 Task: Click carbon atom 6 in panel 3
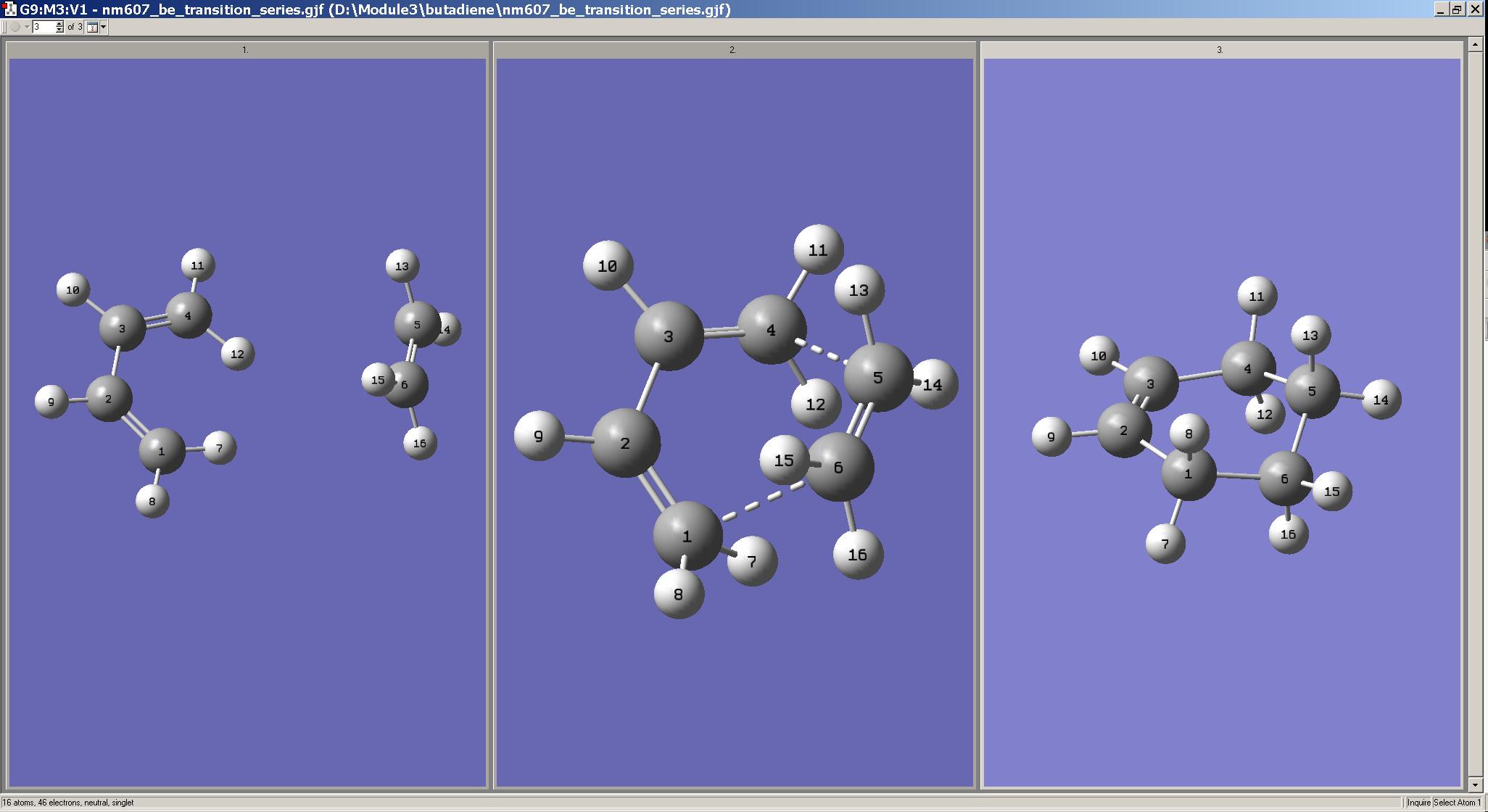(x=1284, y=478)
